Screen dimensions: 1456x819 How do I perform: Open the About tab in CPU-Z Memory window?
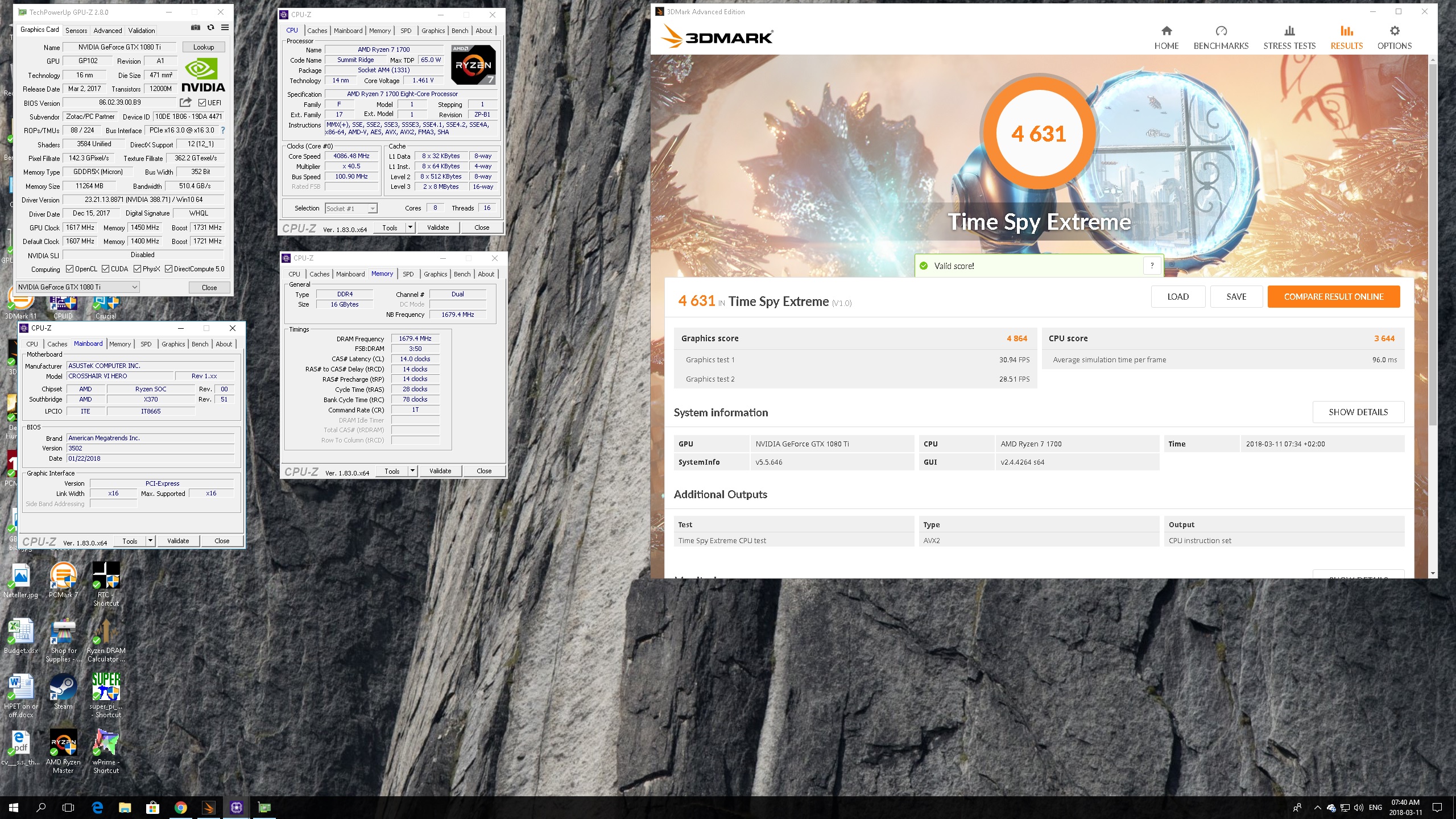tap(486, 274)
